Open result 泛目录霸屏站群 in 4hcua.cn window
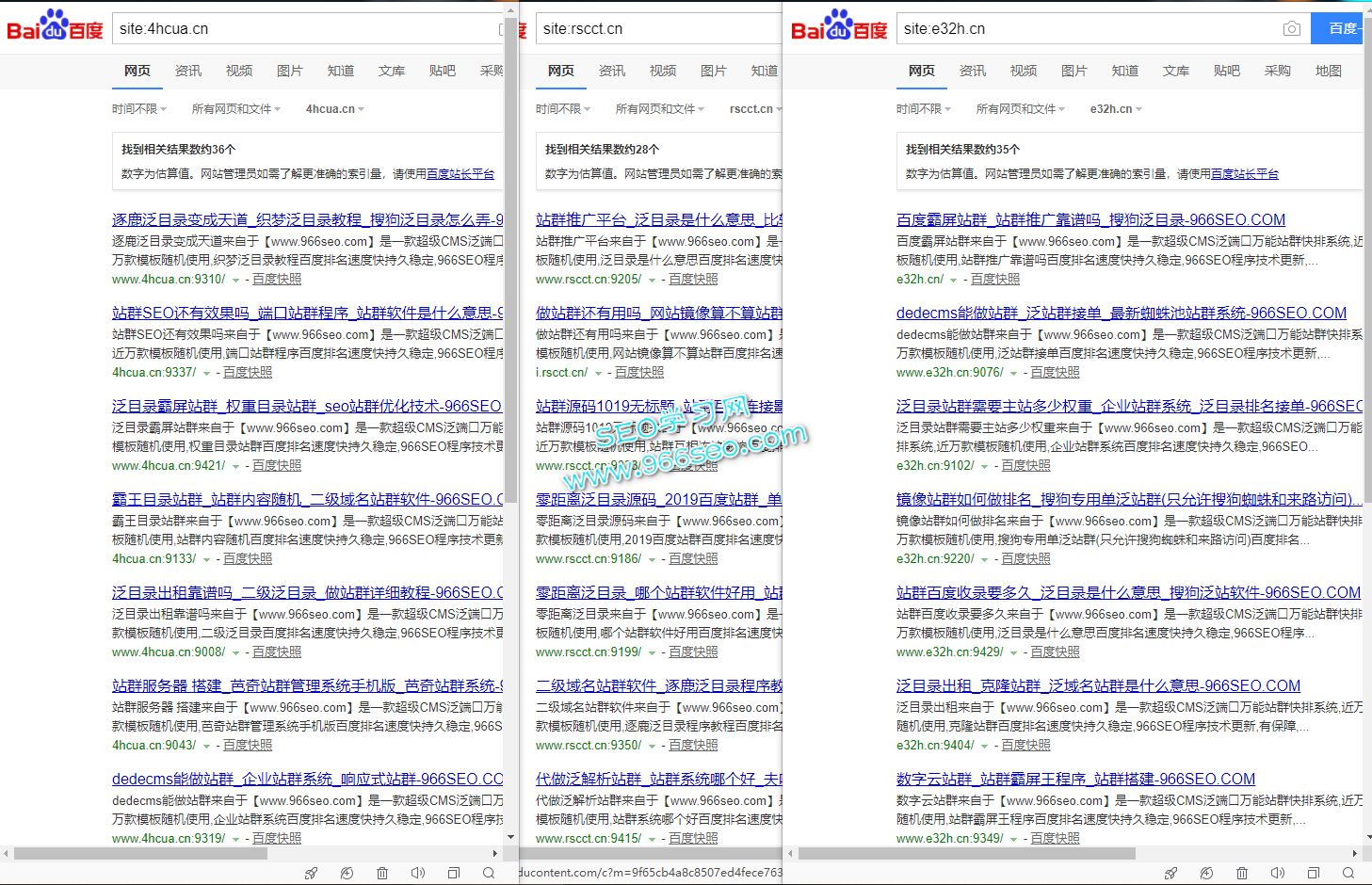Image resolution: width=1372 pixels, height=885 pixels. [308, 406]
